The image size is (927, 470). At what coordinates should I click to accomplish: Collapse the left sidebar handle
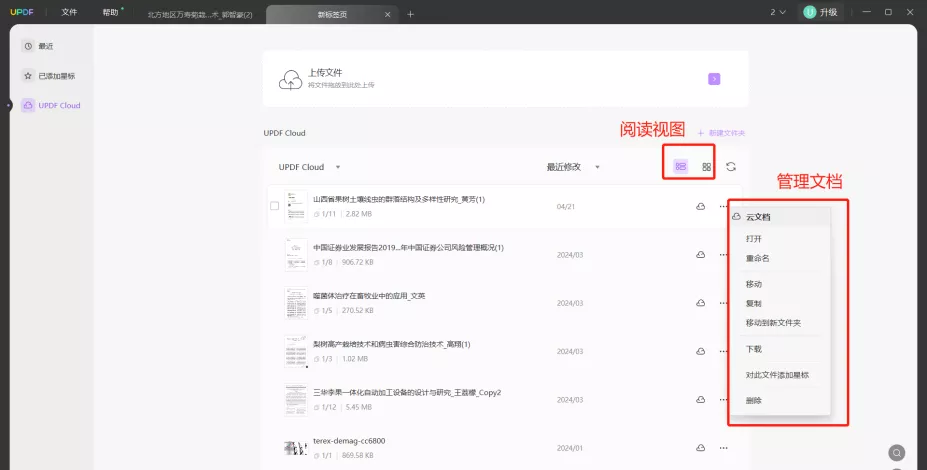coord(8,106)
